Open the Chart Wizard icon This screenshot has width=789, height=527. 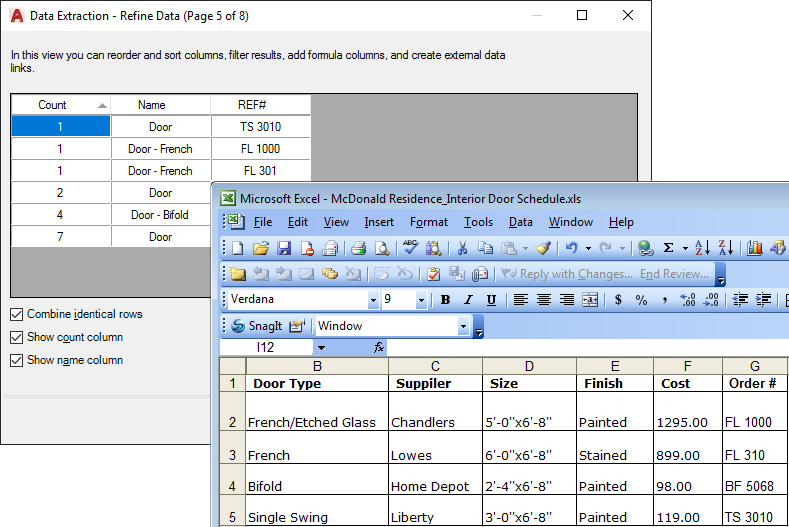754,248
